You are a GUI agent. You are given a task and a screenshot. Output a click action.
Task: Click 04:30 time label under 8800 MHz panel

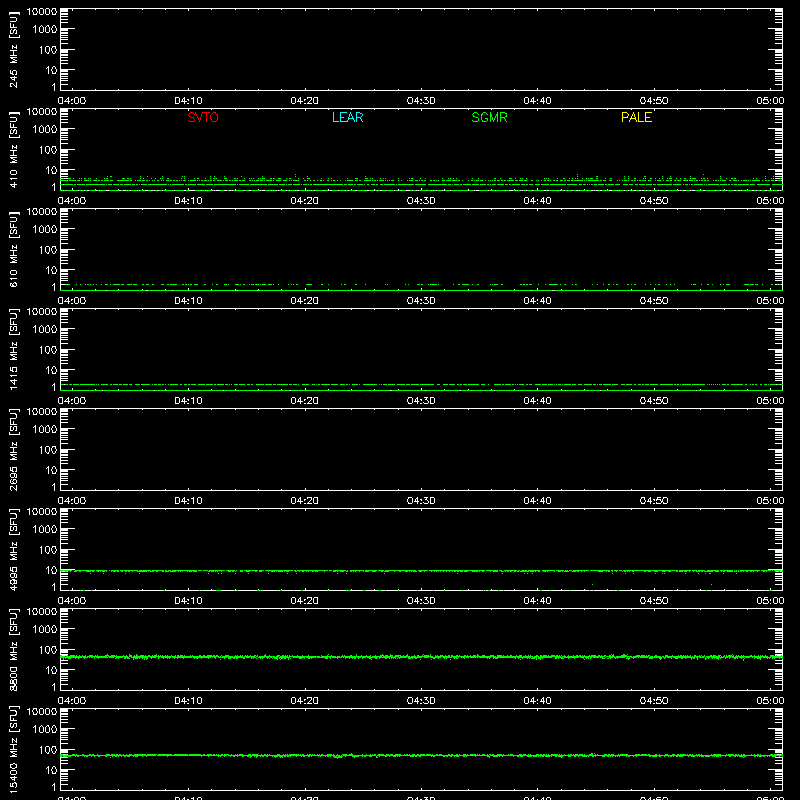click(421, 701)
